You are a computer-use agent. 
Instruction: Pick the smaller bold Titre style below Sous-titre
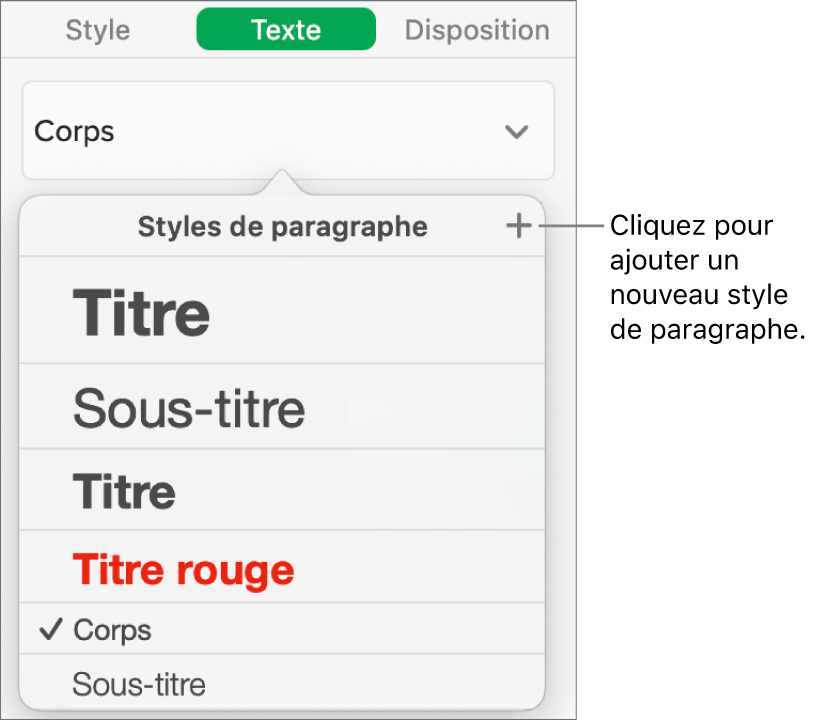[x=124, y=492]
